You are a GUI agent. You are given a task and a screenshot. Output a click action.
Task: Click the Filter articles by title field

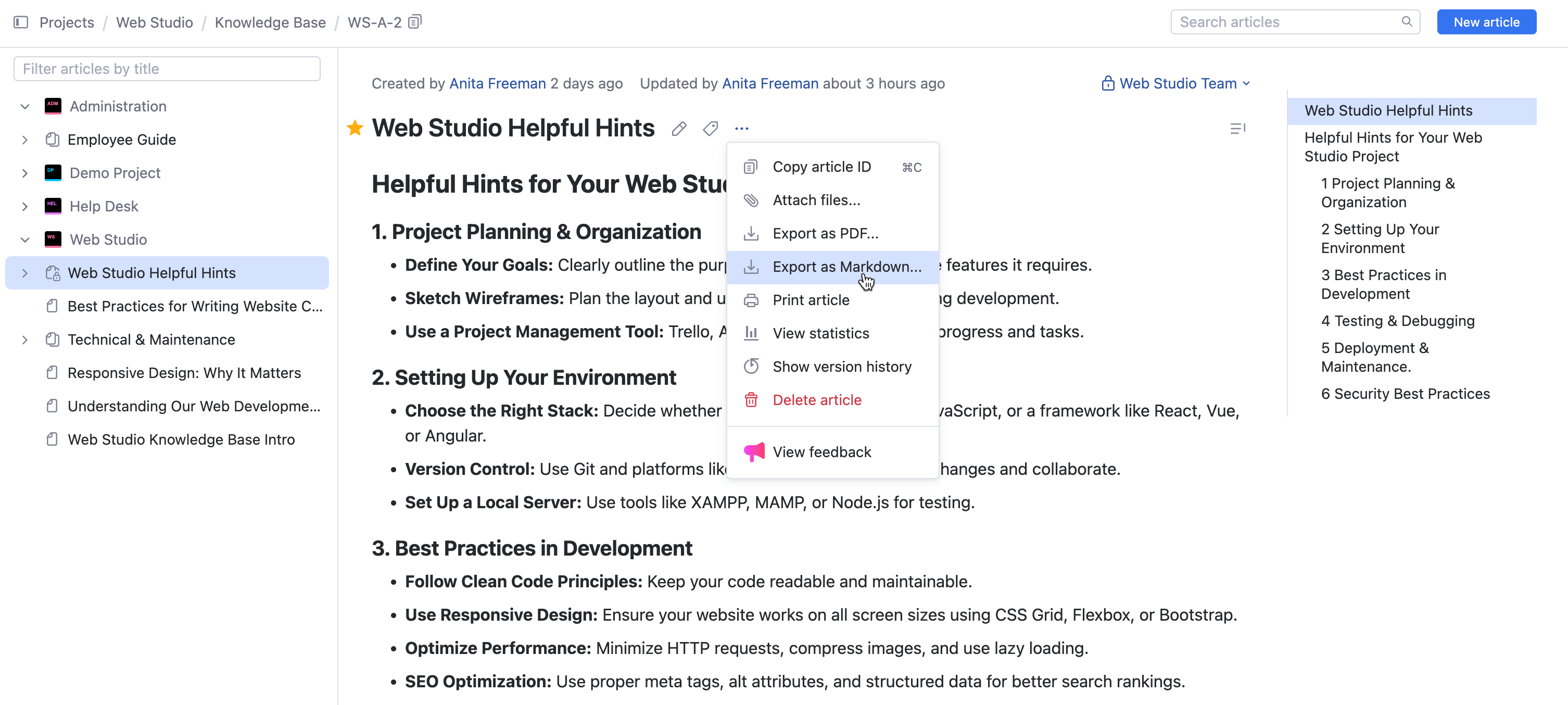(x=167, y=69)
